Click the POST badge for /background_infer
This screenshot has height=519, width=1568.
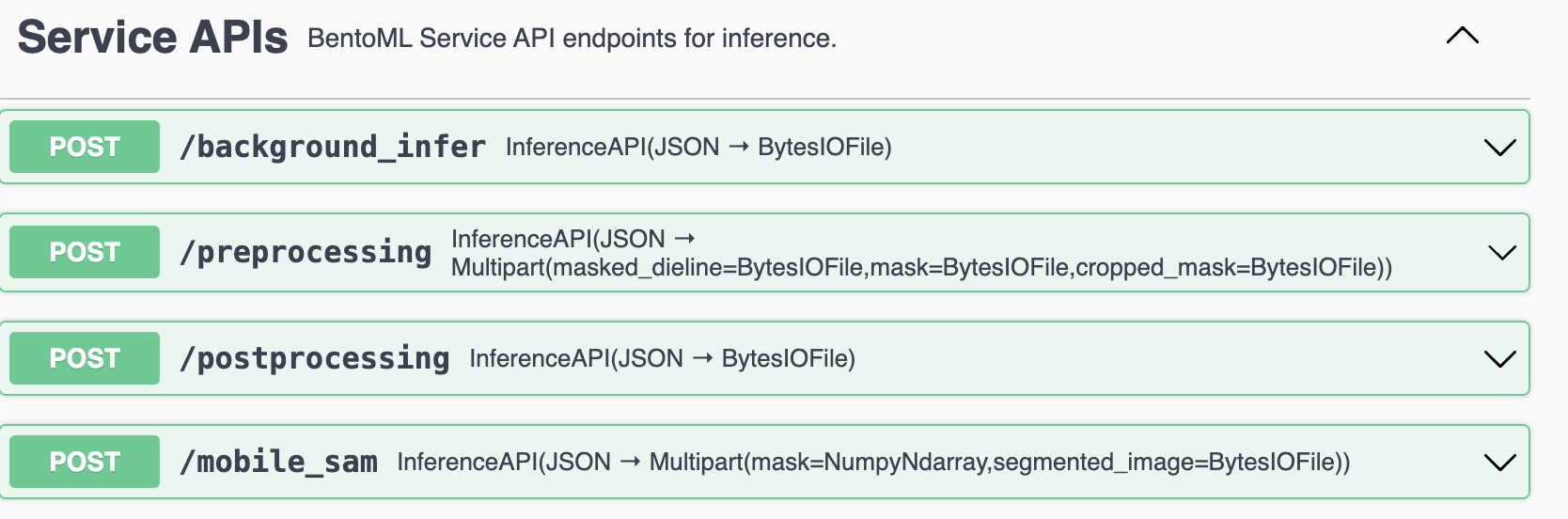tap(85, 147)
